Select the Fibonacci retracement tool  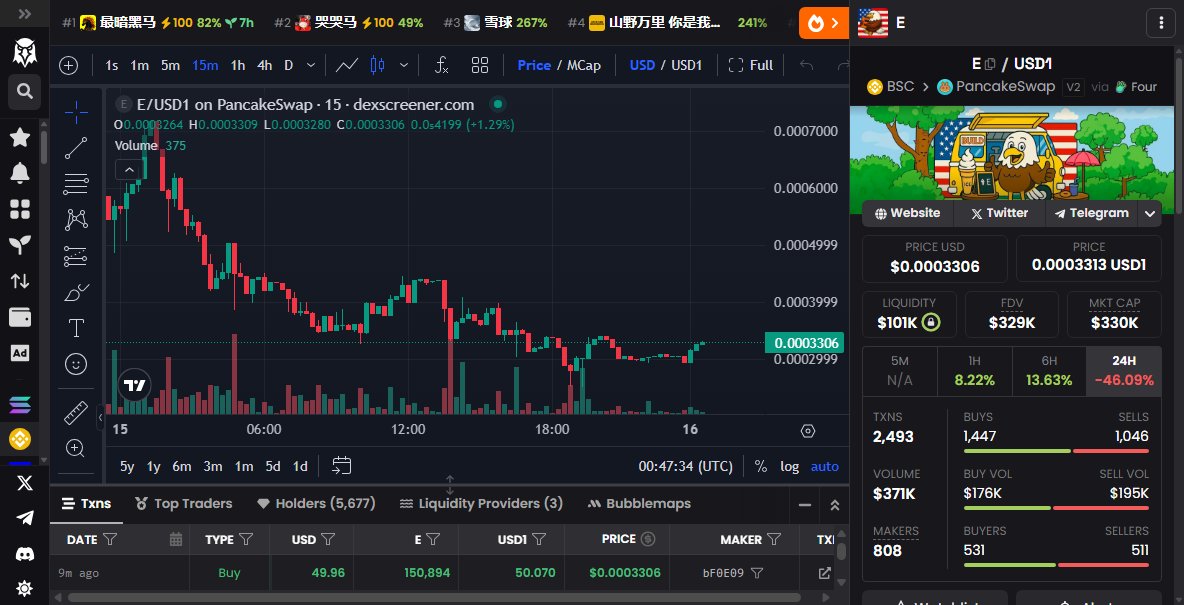point(76,184)
